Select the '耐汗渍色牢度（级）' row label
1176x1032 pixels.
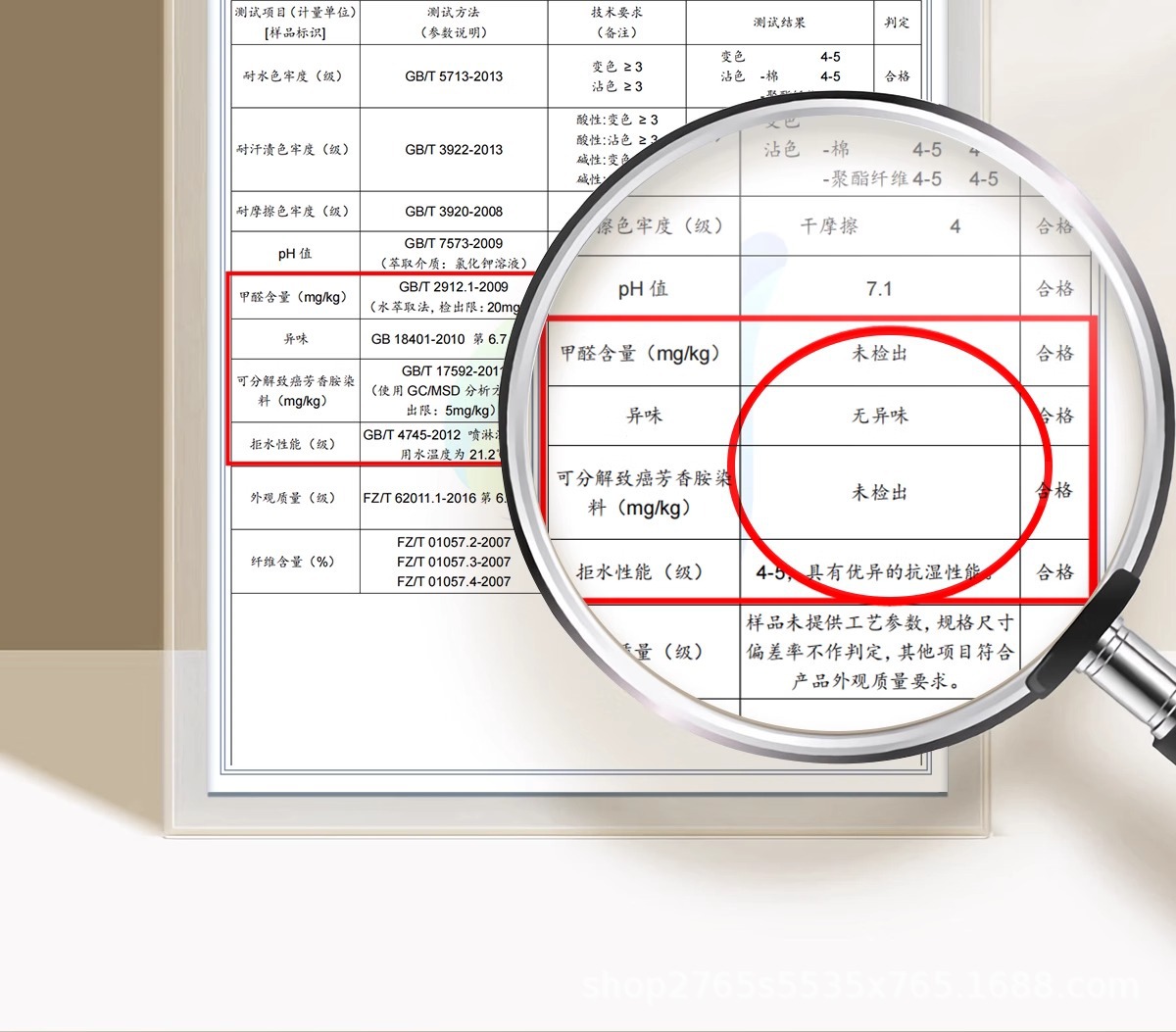pyautogui.click(x=294, y=149)
